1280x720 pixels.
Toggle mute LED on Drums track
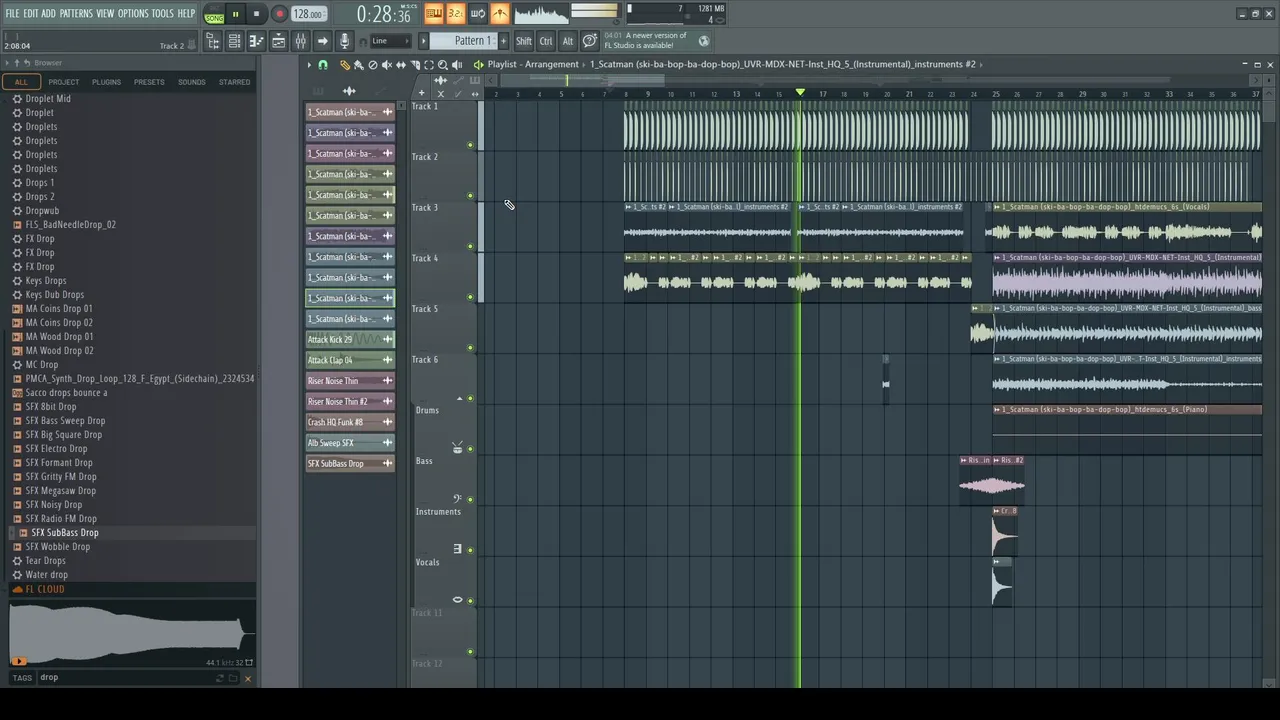[x=471, y=449]
